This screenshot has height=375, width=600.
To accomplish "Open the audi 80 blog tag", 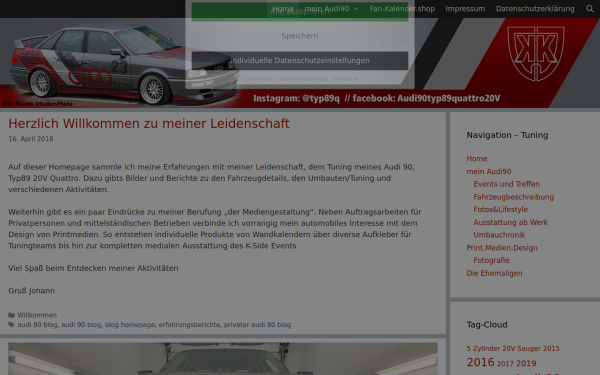I will [37, 324].
